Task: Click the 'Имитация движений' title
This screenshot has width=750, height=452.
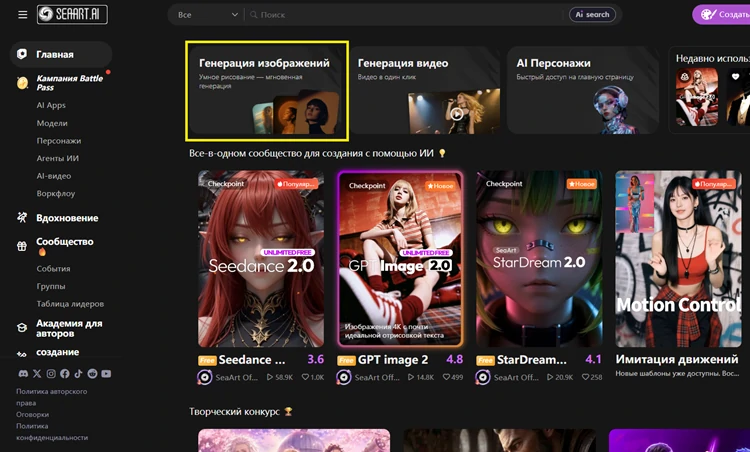Action: click(677, 359)
